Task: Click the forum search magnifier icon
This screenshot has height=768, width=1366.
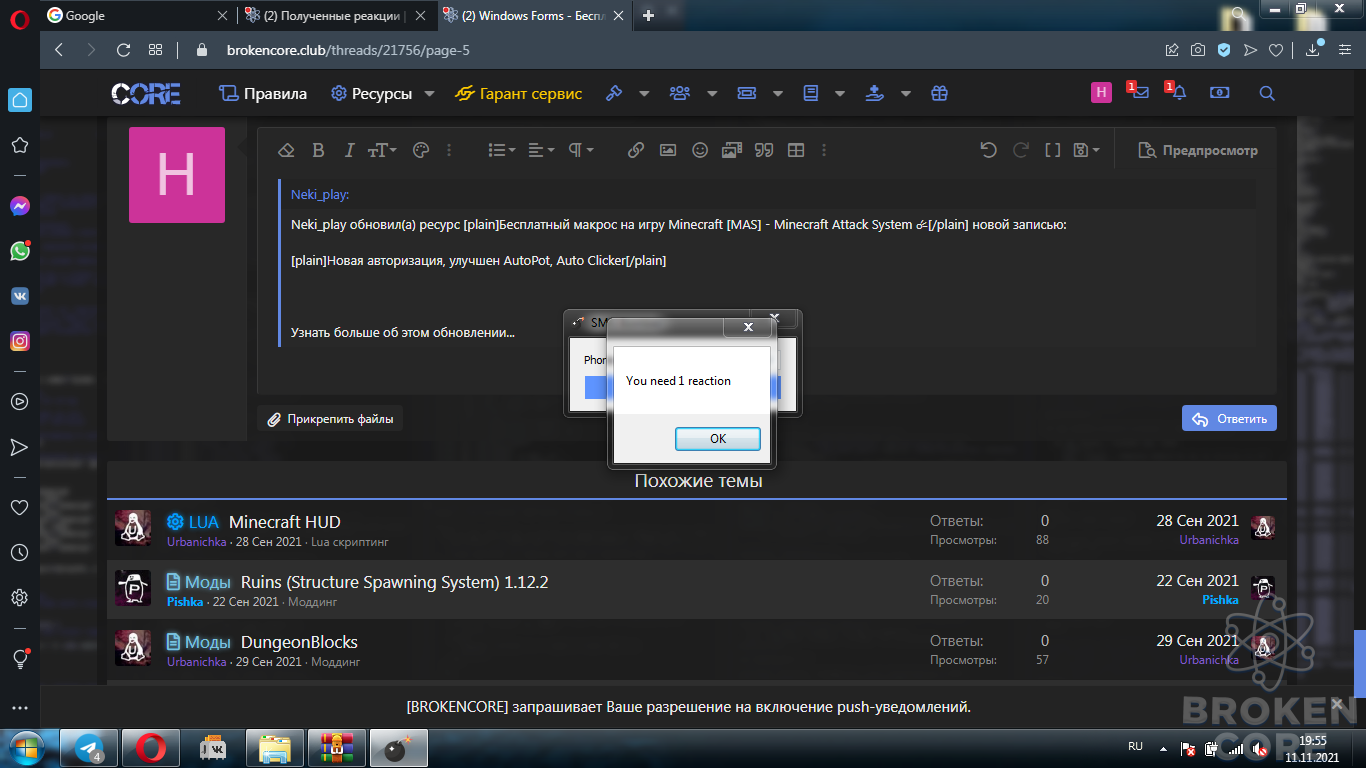Action: (x=1267, y=93)
